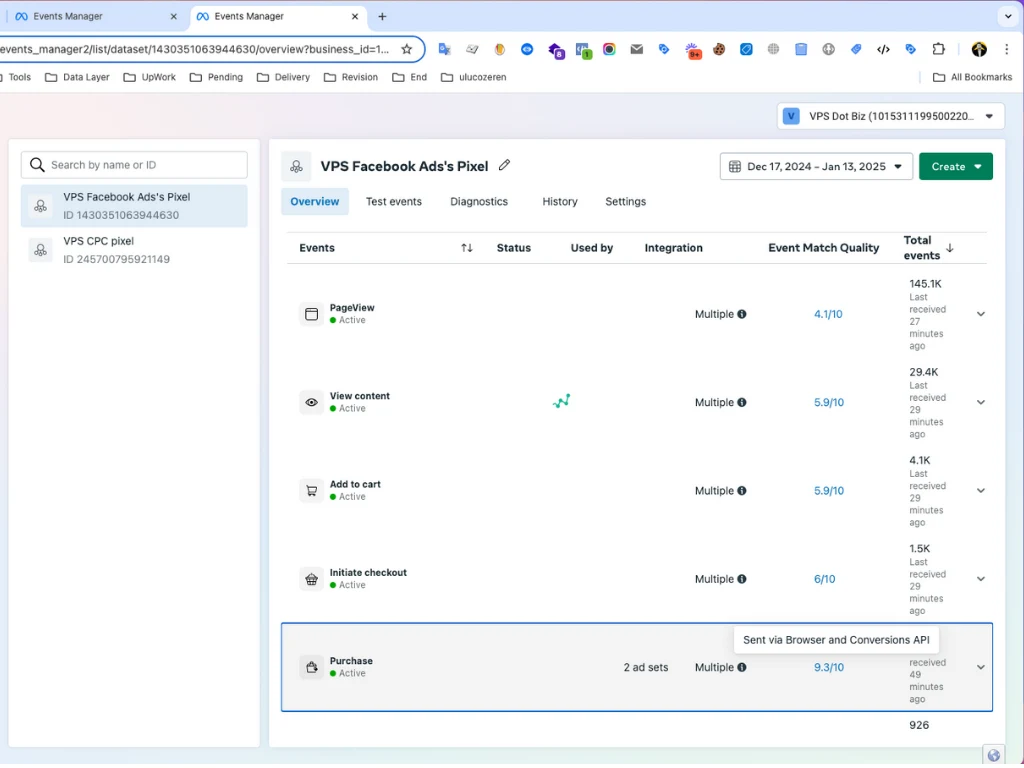
Task: Click the bookmark star in the address bar
Action: point(407,47)
